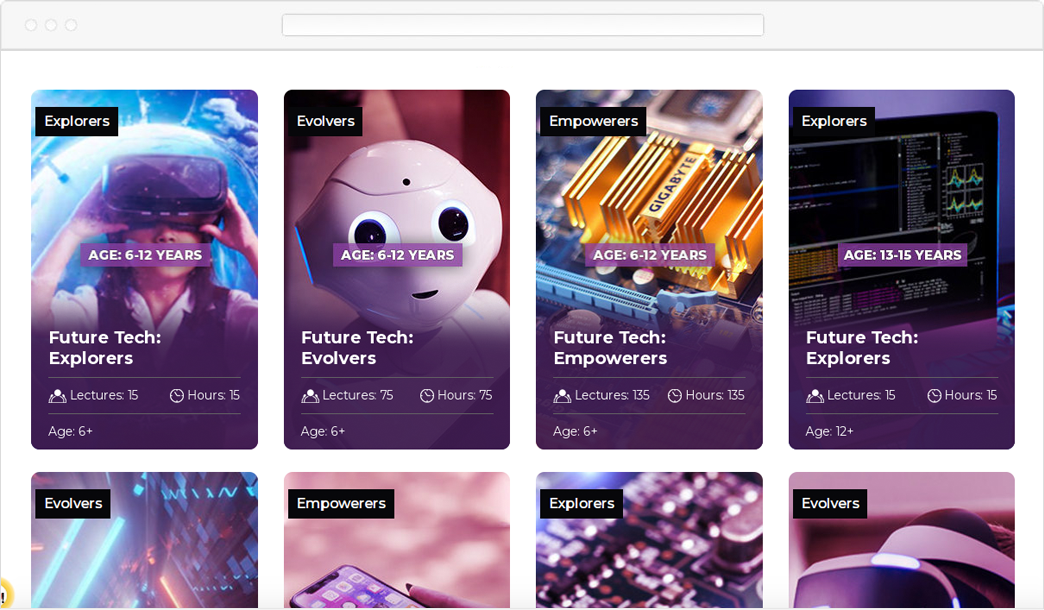Click the Empowerers tag on the smartphone card

coord(341,503)
